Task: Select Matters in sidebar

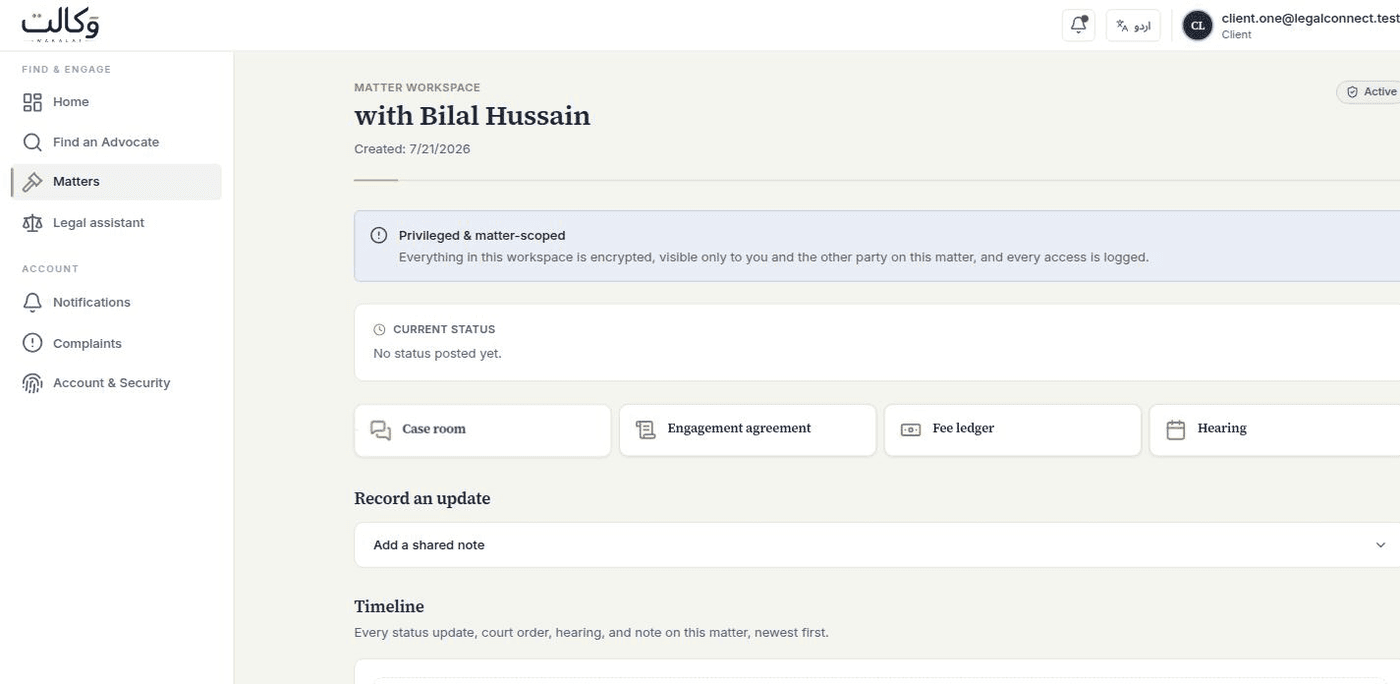Action: click(116, 182)
